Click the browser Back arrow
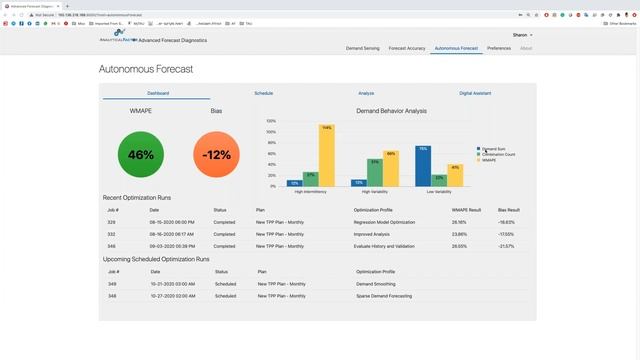 5,15
